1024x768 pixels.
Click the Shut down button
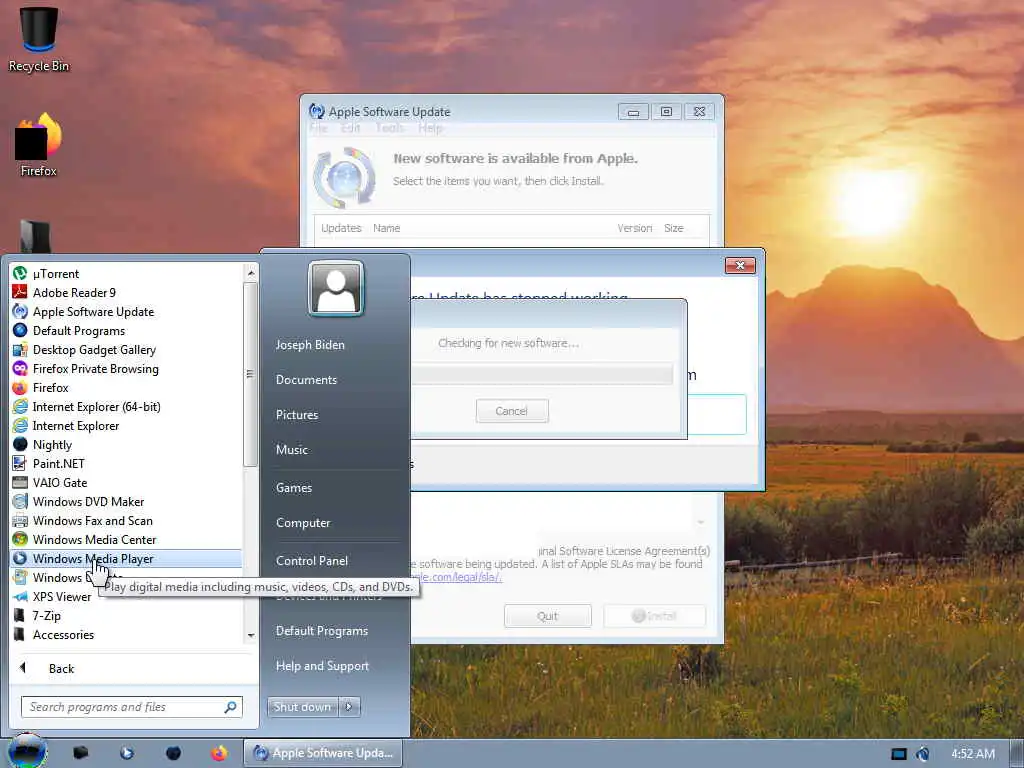tap(302, 707)
